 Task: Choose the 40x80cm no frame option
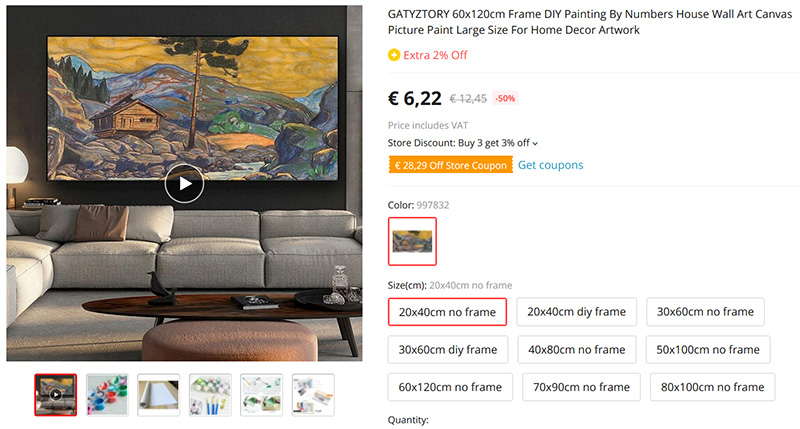tap(577, 349)
